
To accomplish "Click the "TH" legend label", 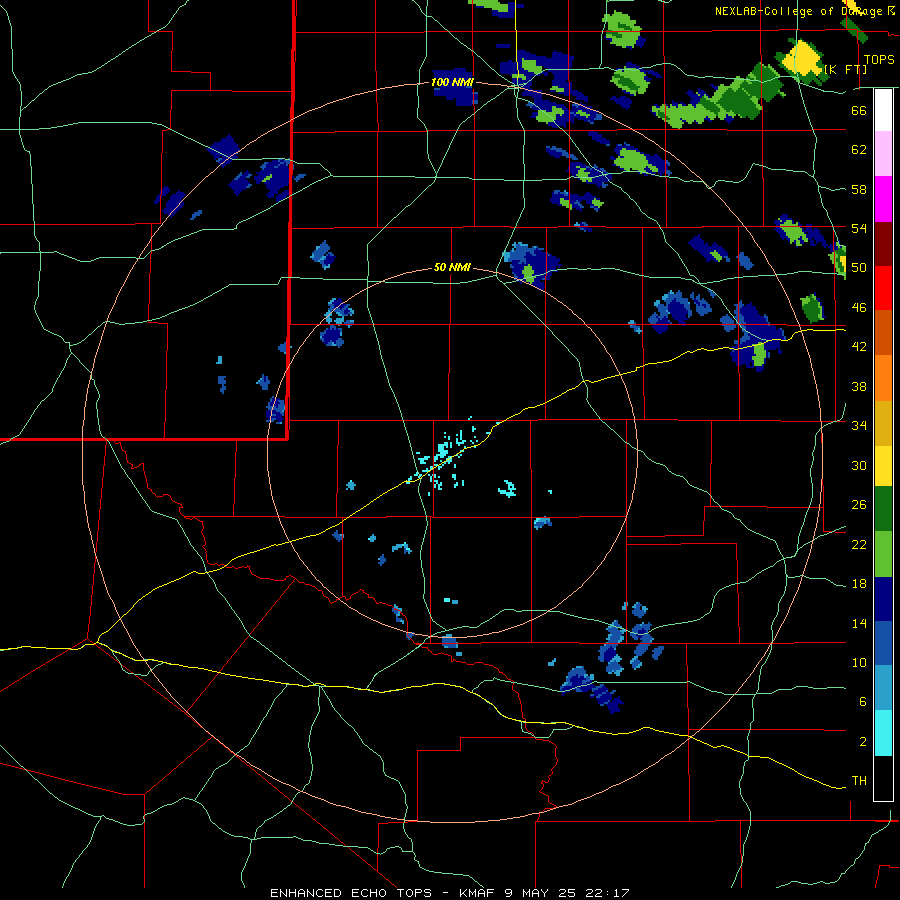I will (859, 781).
